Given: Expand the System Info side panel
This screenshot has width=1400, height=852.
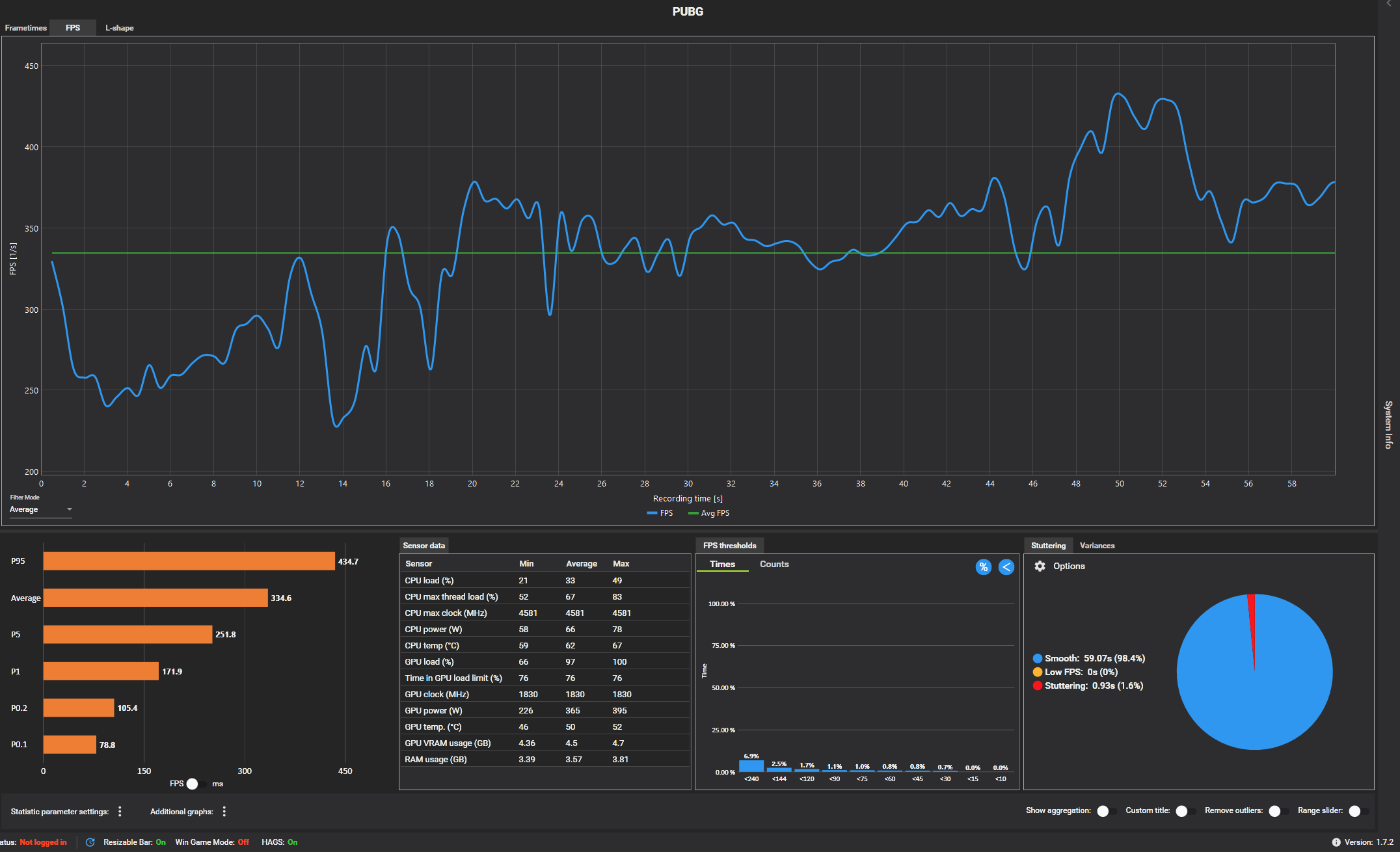Looking at the screenshot, I should click(x=1388, y=424).
